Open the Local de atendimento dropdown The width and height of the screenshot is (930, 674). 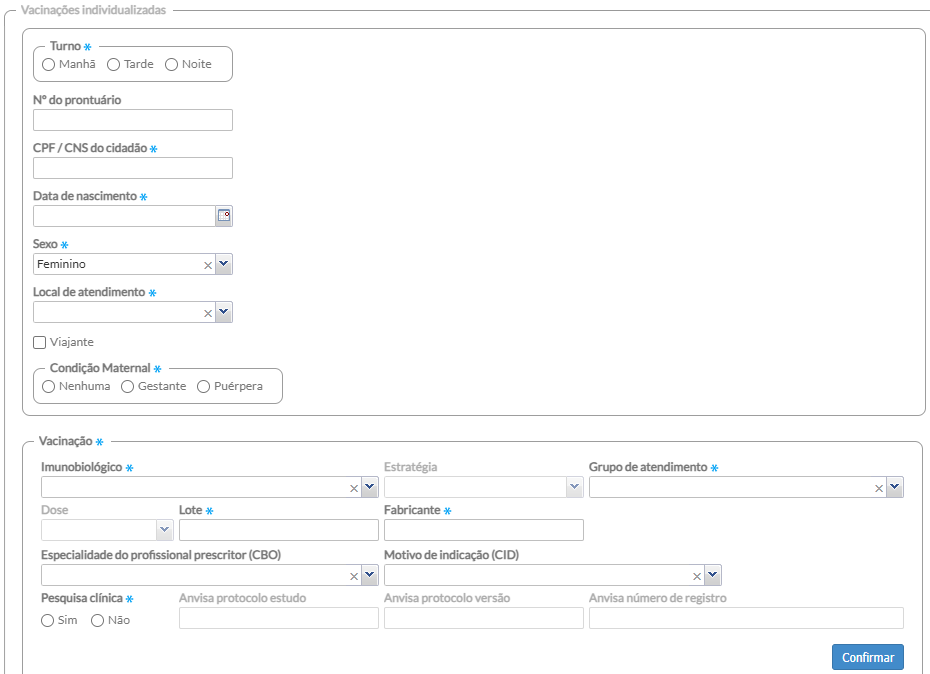[224, 312]
